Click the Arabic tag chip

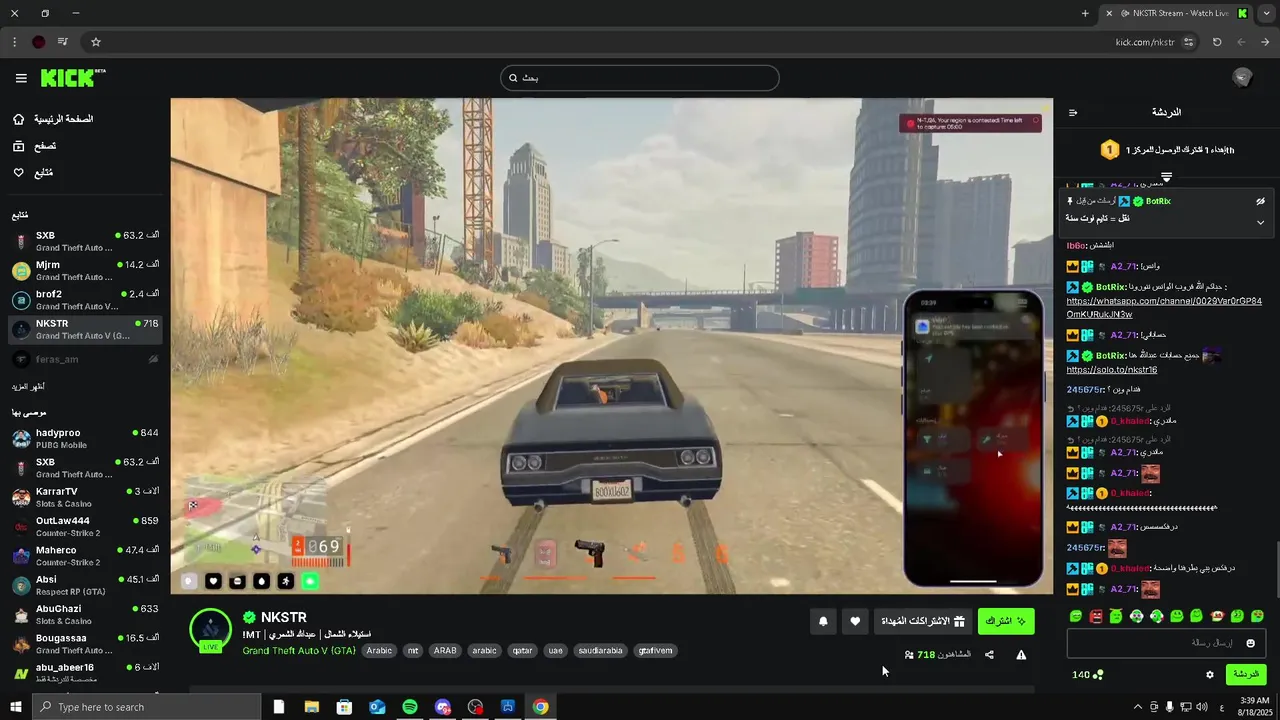pos(379,650)
